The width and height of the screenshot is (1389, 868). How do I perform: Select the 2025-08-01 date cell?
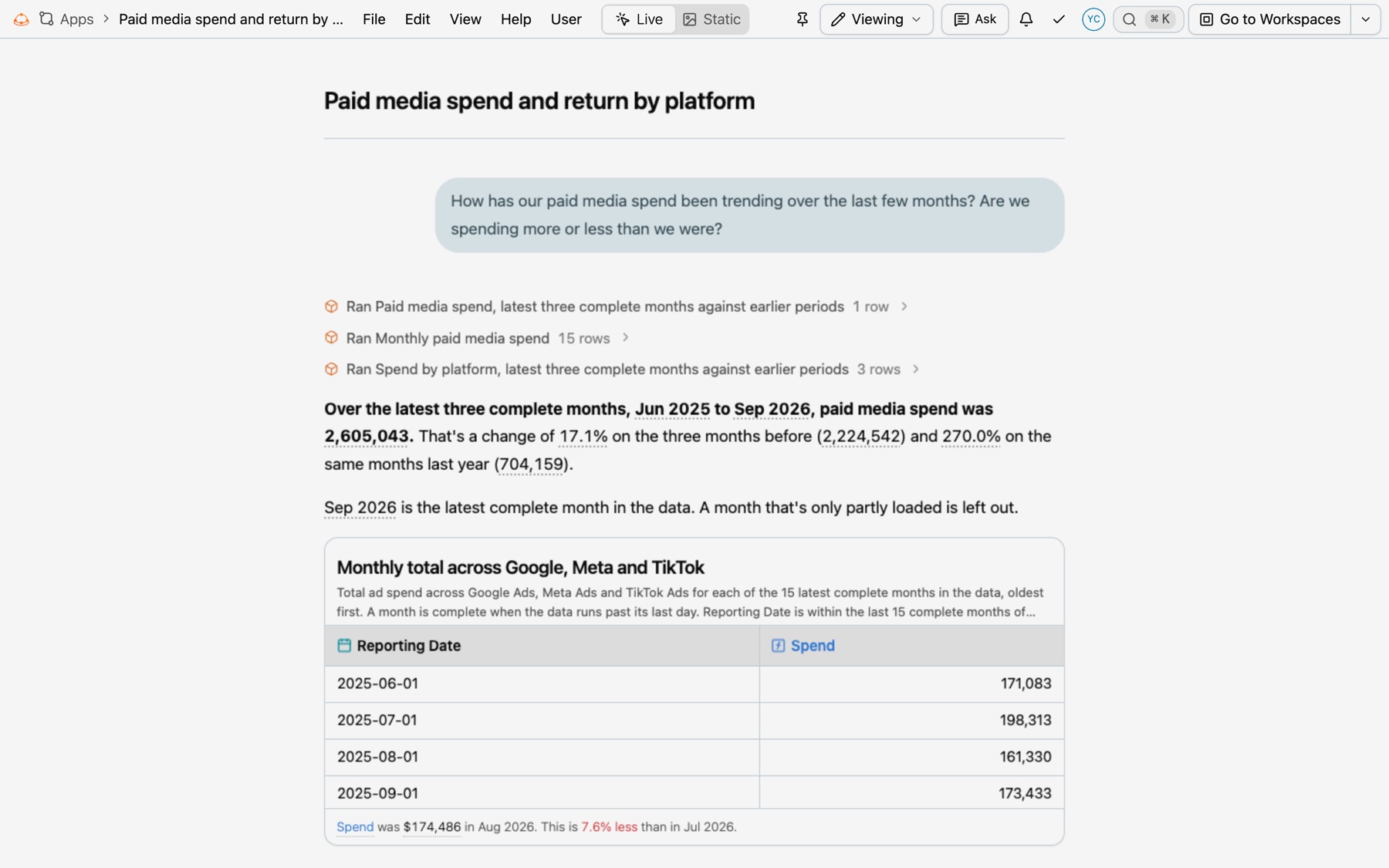[542, 757]
